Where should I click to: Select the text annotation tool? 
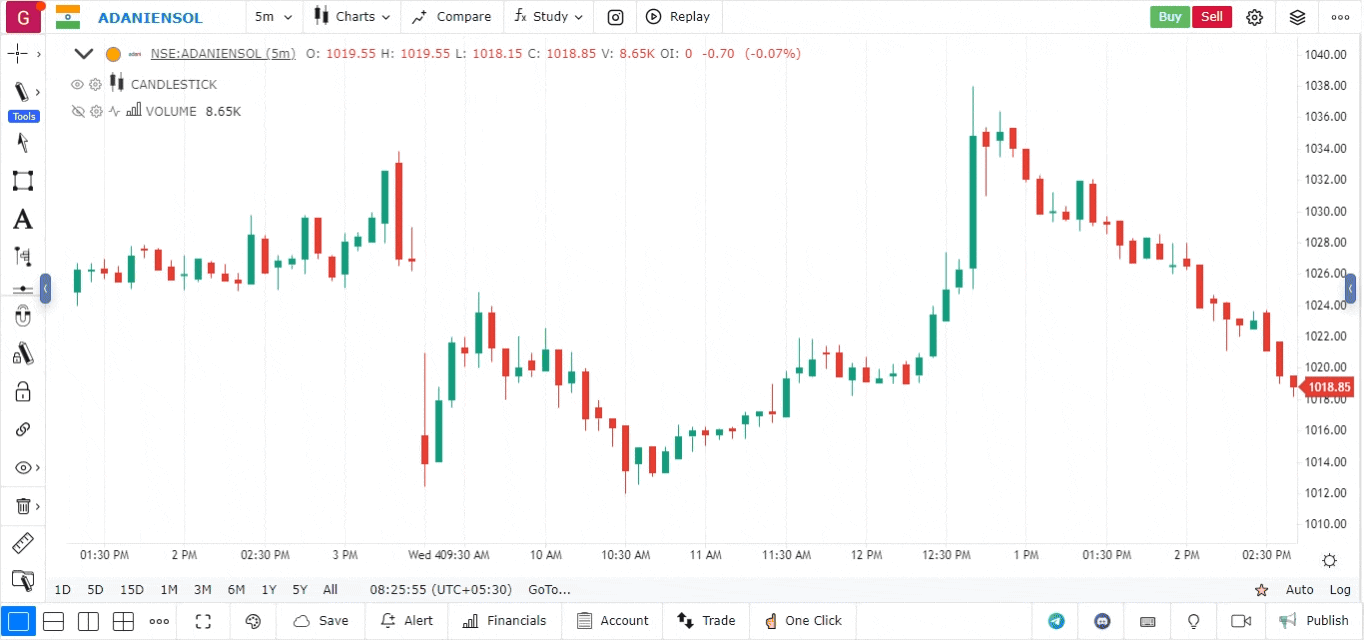coord(22,219)
